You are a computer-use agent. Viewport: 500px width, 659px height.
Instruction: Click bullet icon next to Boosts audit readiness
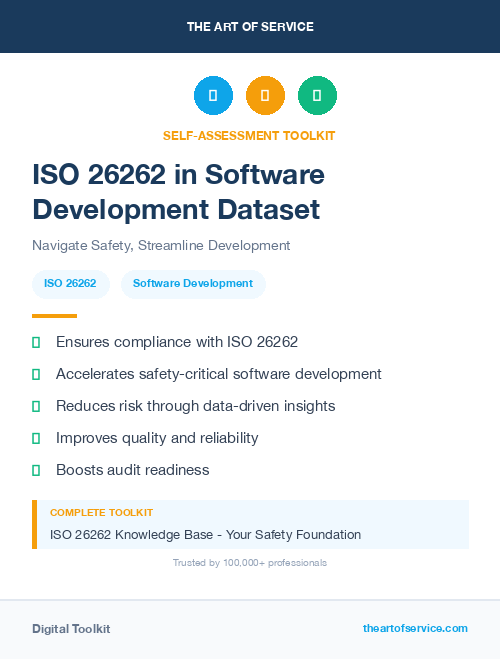pos(36,470)
